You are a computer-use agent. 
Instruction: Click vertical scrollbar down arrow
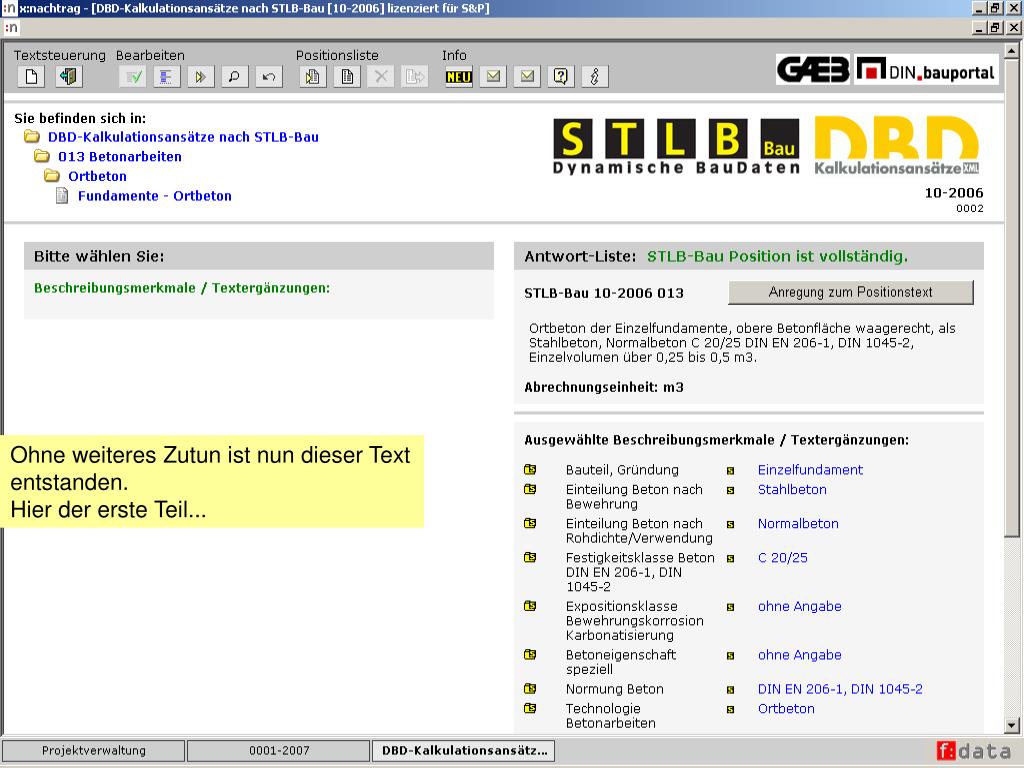[1012, 725]
